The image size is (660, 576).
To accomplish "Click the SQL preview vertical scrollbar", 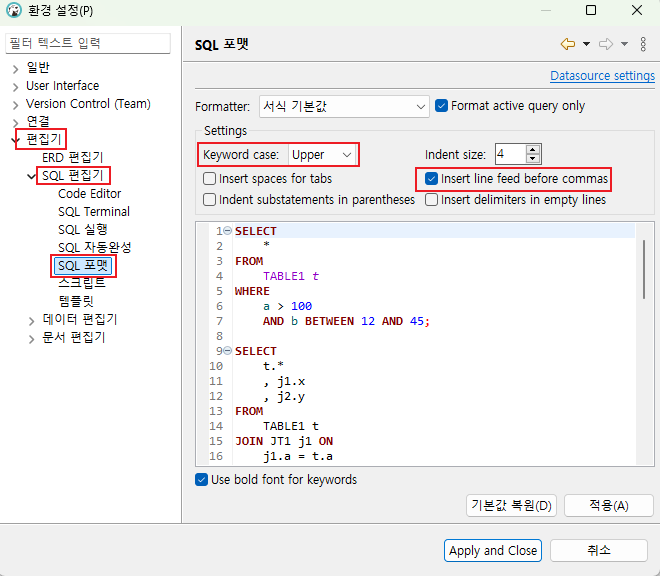I will click(644, 269).
